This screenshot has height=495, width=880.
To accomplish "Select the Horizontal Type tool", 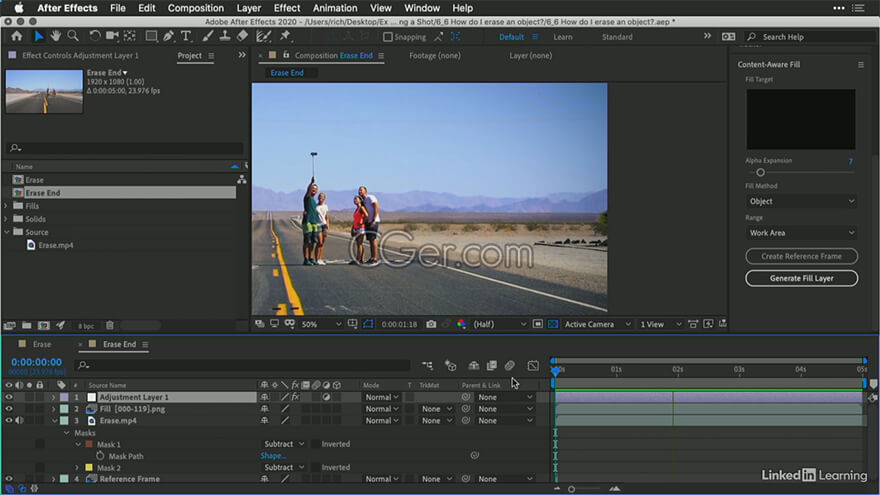I will pyautogui.click(x=186, y=36).
